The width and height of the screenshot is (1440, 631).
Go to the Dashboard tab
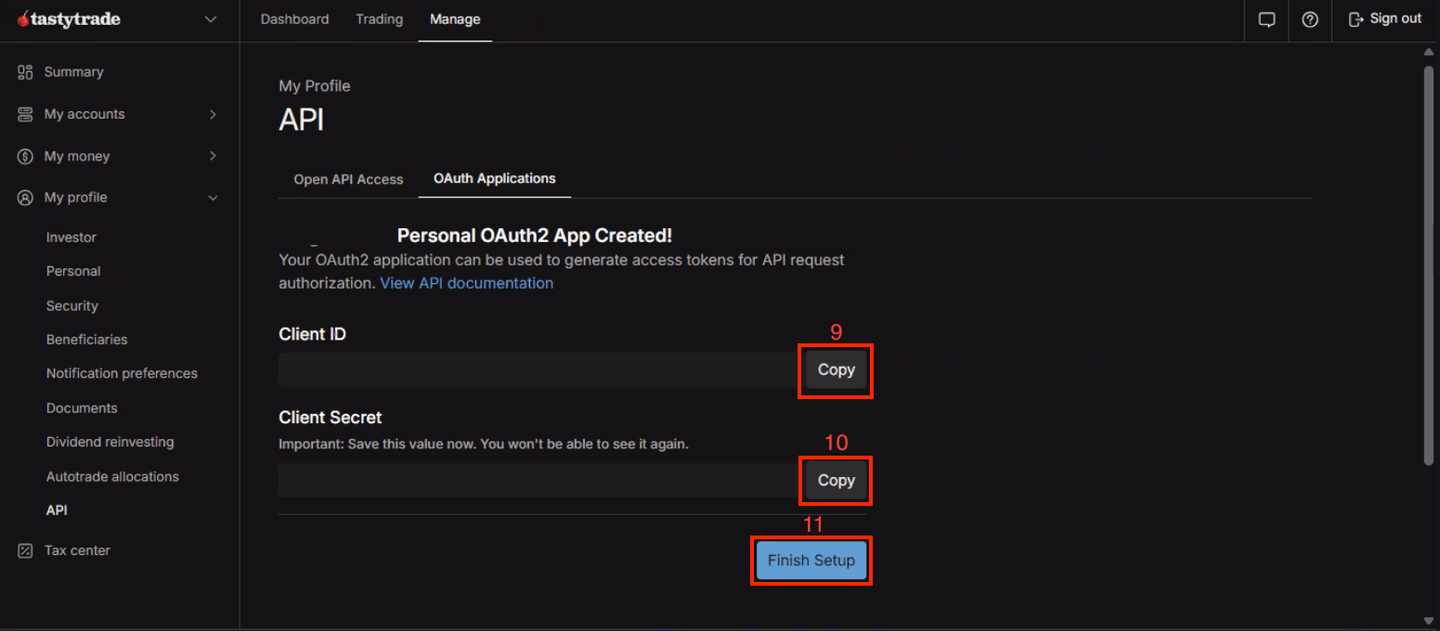[294, 19]
